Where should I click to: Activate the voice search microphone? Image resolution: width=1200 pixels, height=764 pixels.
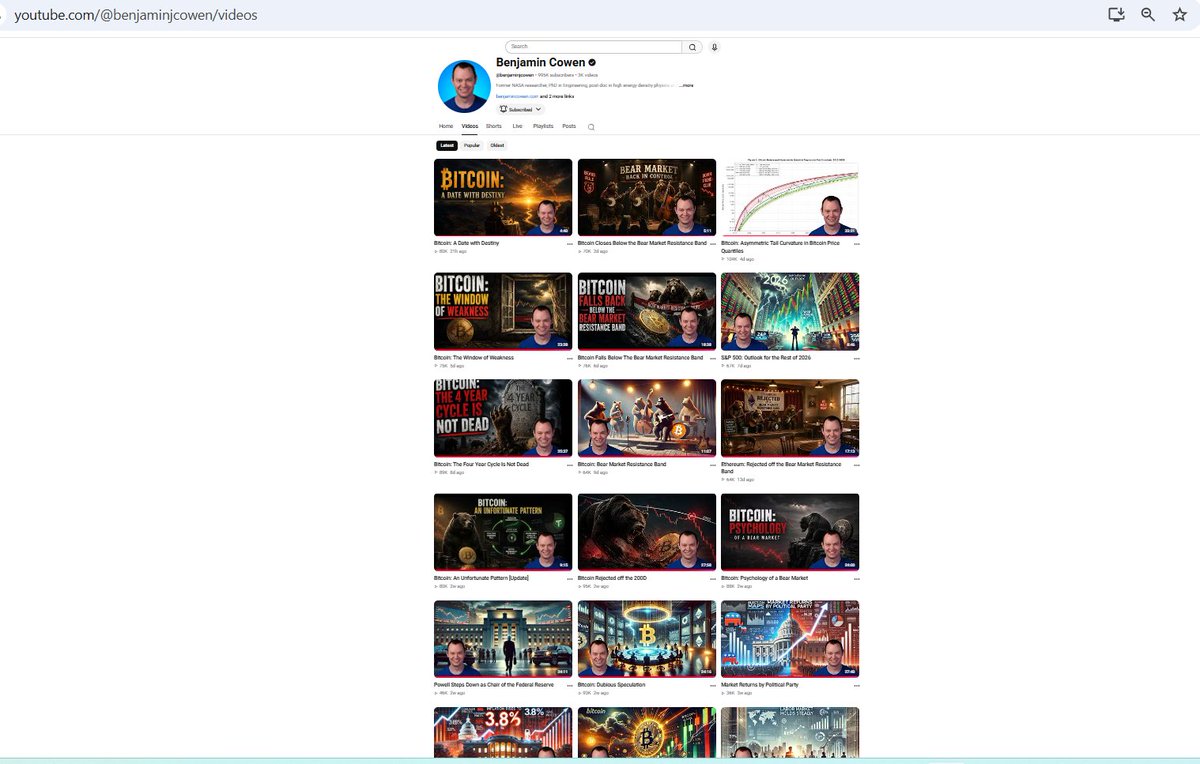click(714, 47)
